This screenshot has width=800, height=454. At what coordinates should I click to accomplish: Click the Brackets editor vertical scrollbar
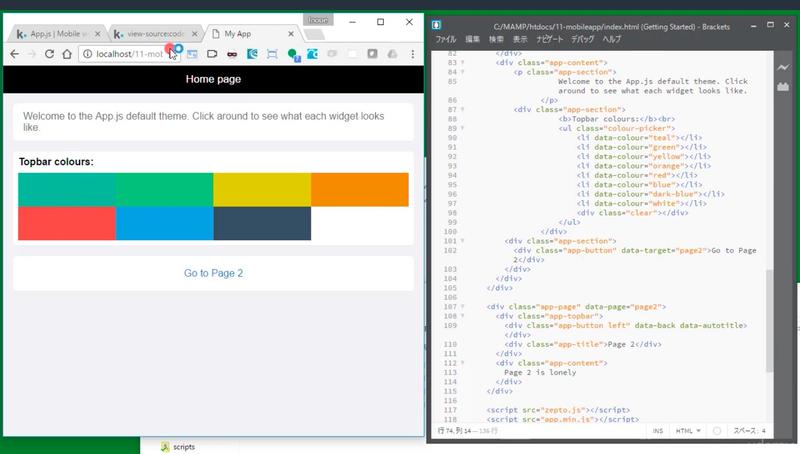coord(769,320)
